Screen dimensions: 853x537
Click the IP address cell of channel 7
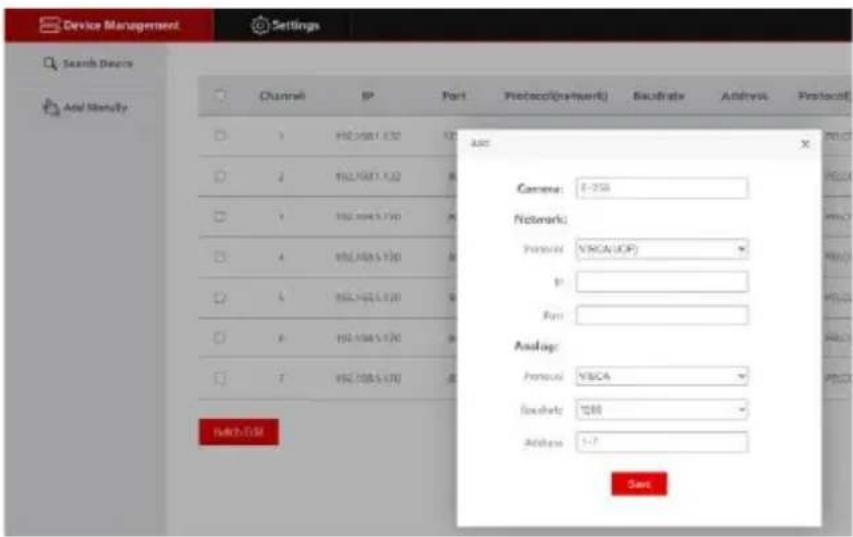(x=368, y=378)
